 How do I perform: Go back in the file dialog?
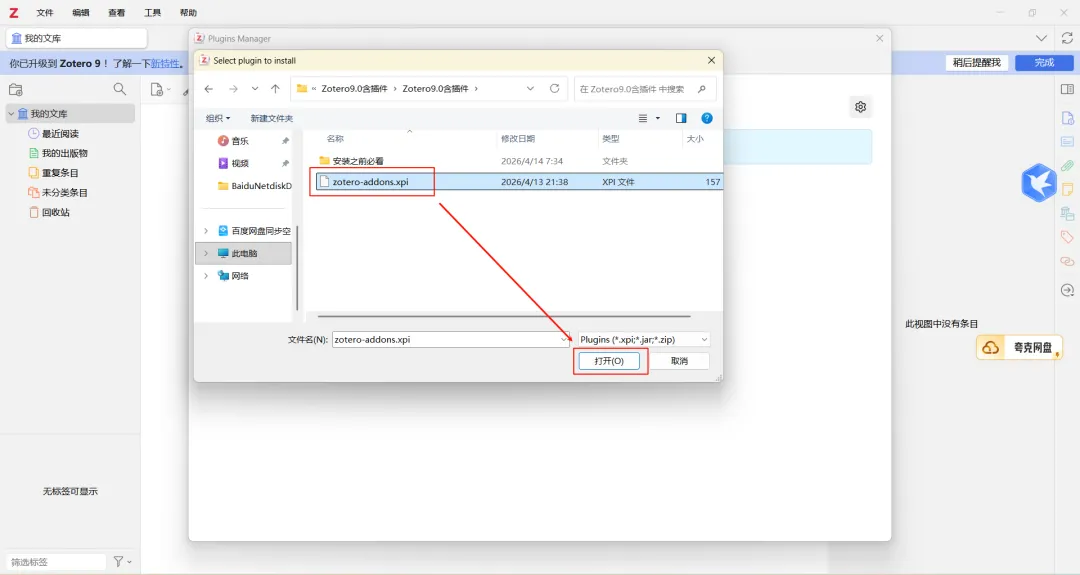click(209, 89)
